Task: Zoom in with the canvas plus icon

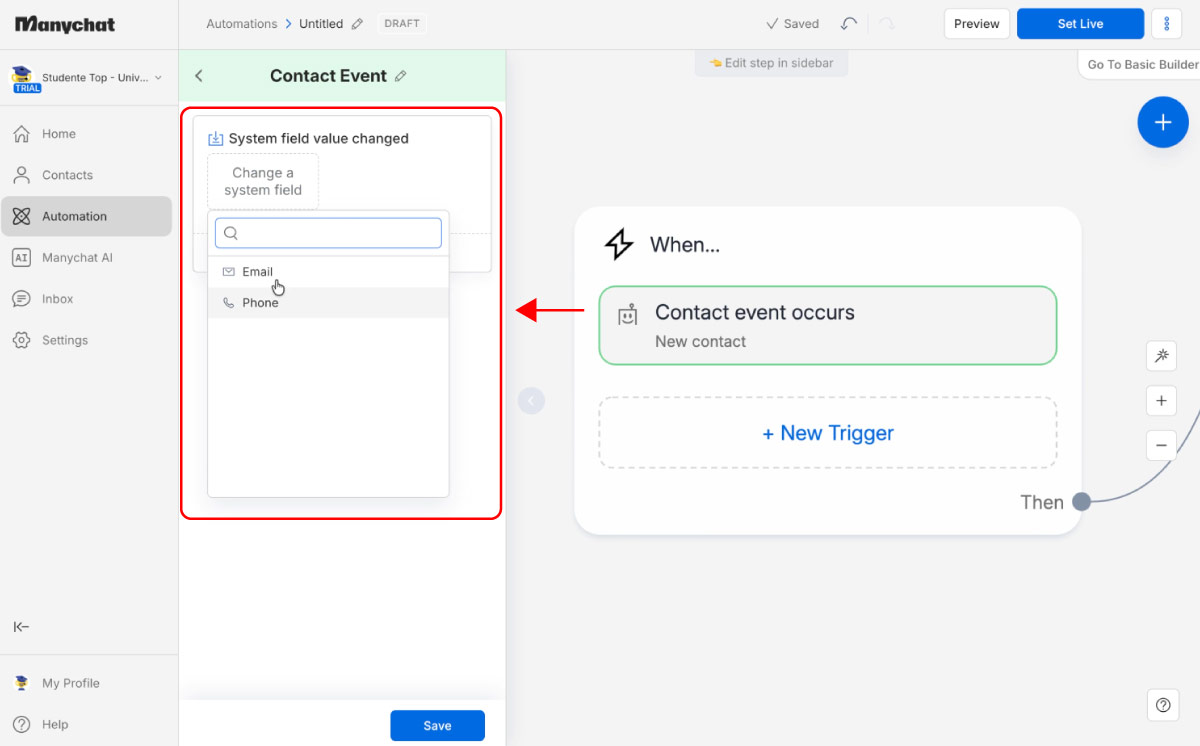Action: [x=1161, y=401]
